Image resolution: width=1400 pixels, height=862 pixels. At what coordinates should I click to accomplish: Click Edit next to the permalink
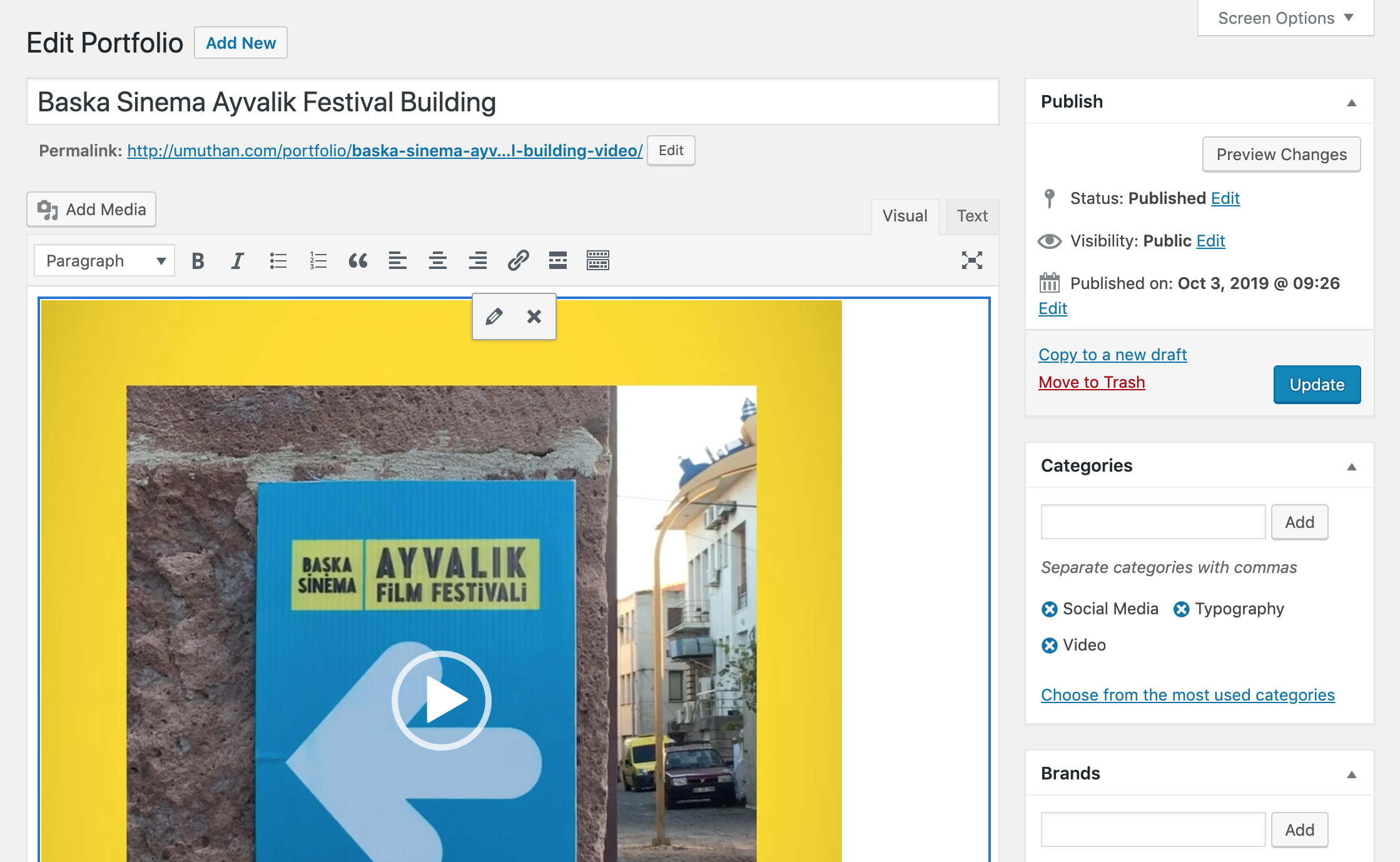coord(671,150)
